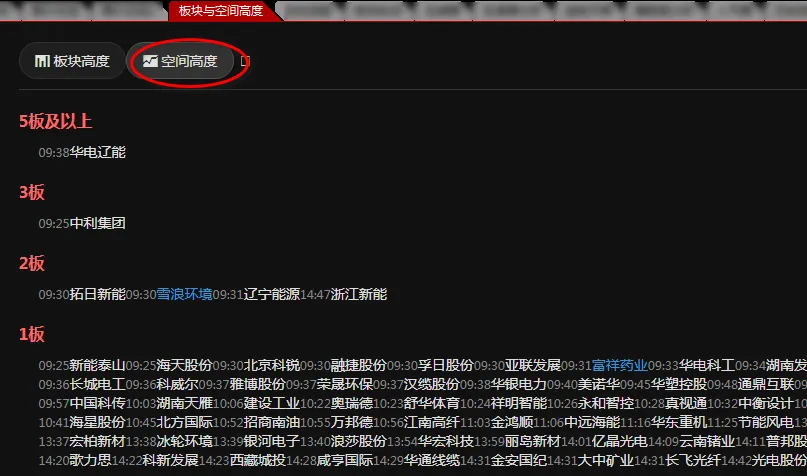
Task: Open stock 歌力思
Action: point(91,460)
